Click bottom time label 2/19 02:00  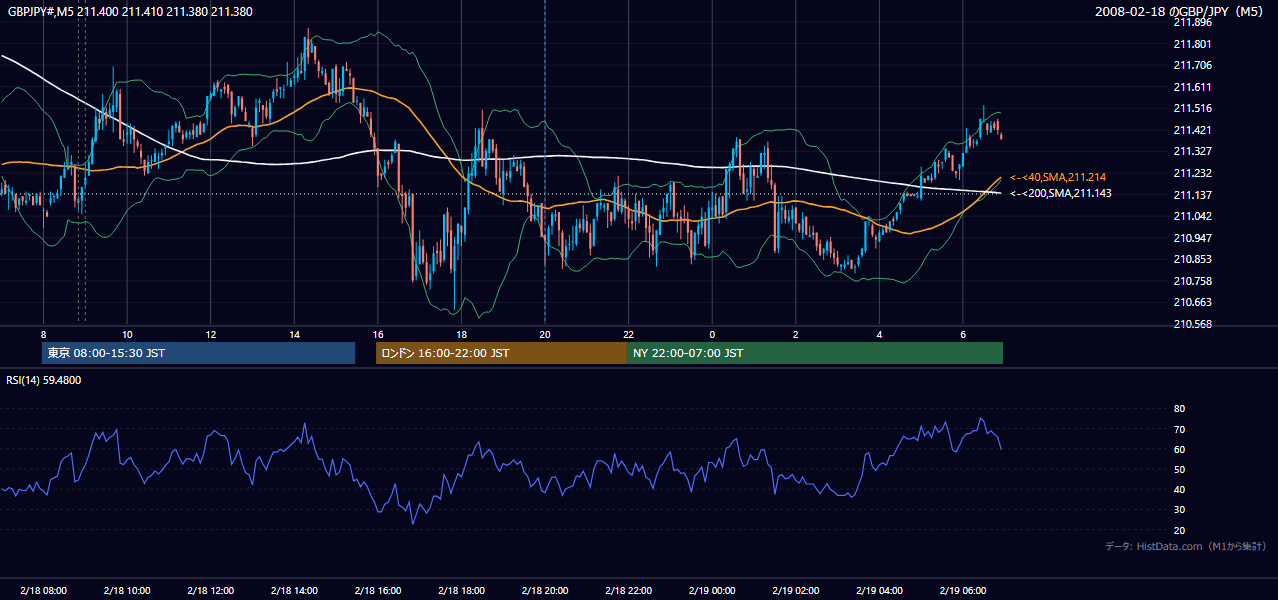tap(796, 591)
